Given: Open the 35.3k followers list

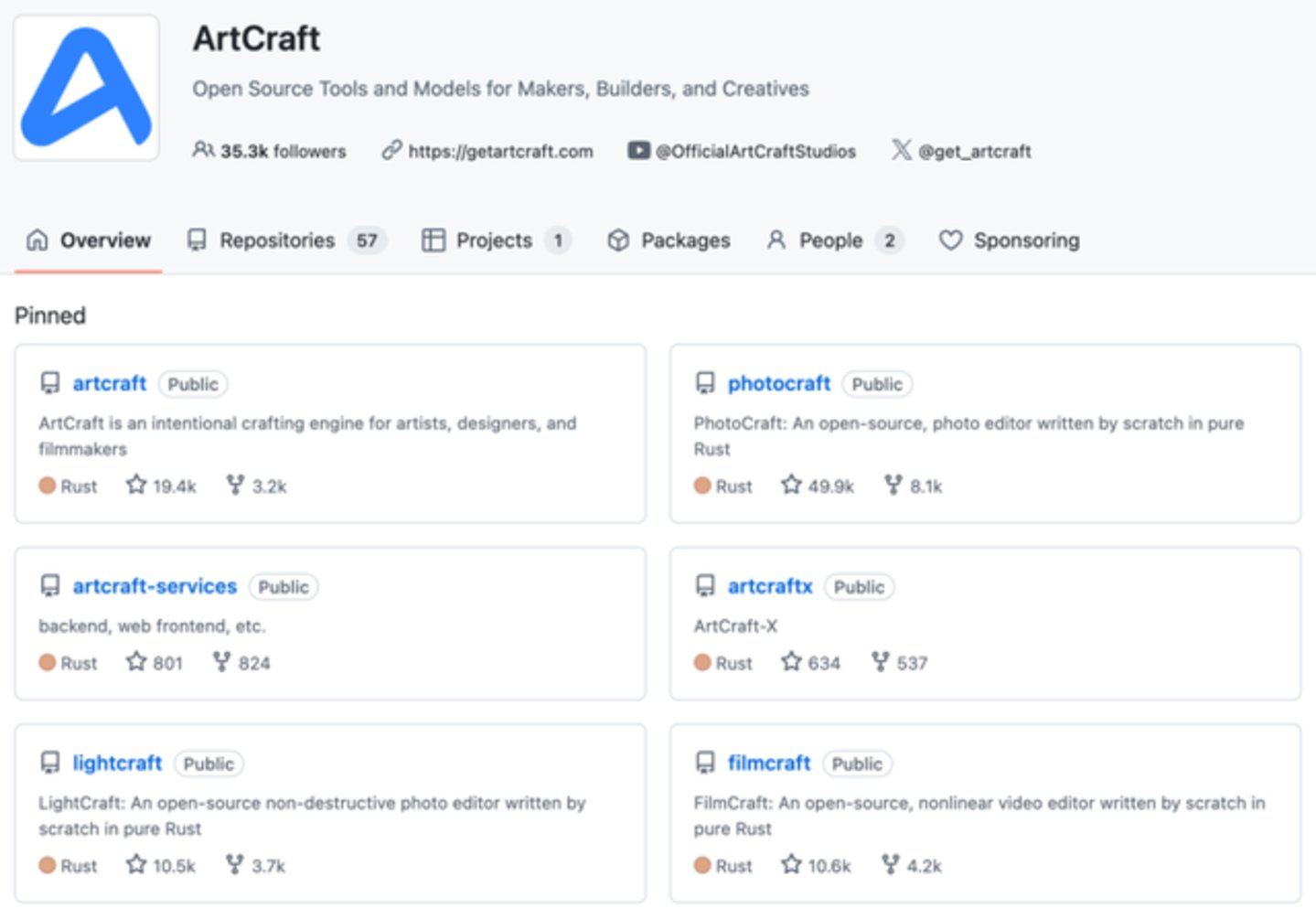Looking at the screenshot, I should coord(269,151).
